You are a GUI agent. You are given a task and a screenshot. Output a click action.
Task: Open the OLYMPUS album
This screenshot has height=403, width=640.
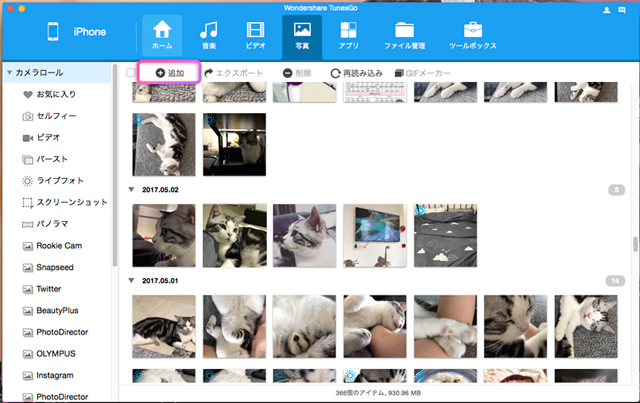click(56, 354)
